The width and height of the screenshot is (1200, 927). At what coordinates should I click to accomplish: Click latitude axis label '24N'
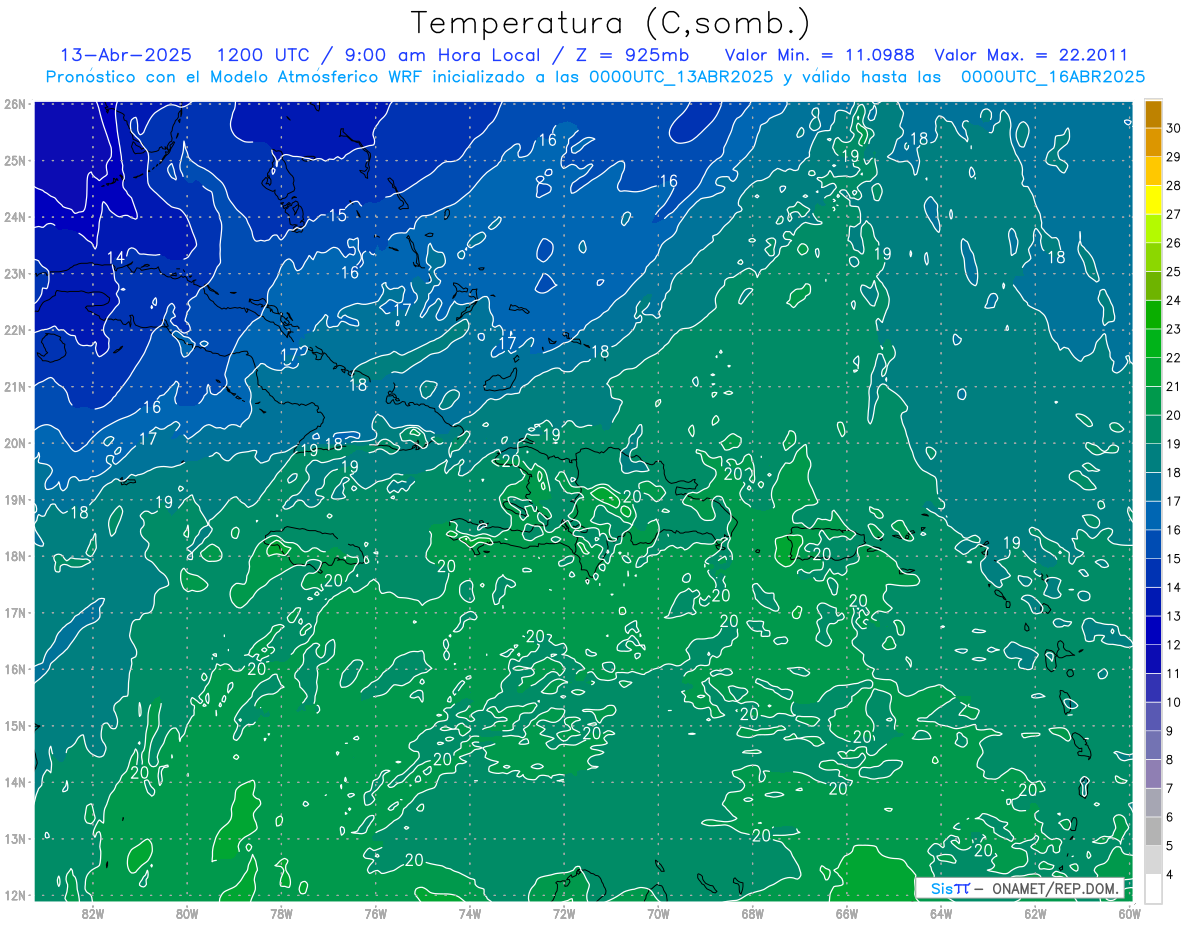(15, 217)
